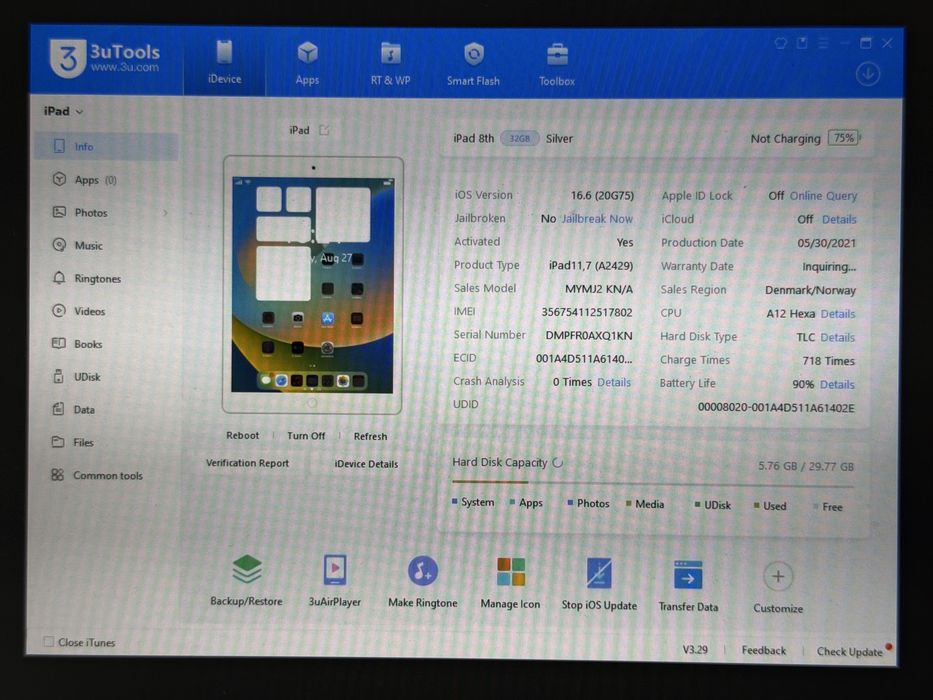Open the Backup/Restore tool
The image size is (933, 700).
(246, 580)
